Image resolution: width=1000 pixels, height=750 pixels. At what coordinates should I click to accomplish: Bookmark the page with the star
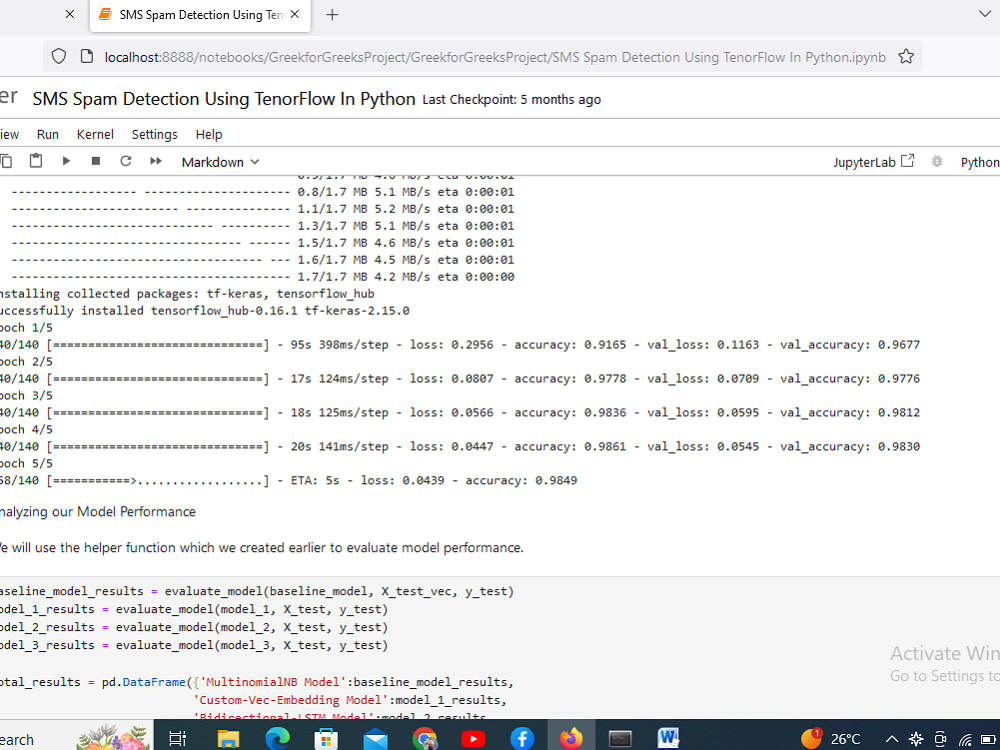coord(906,57)
